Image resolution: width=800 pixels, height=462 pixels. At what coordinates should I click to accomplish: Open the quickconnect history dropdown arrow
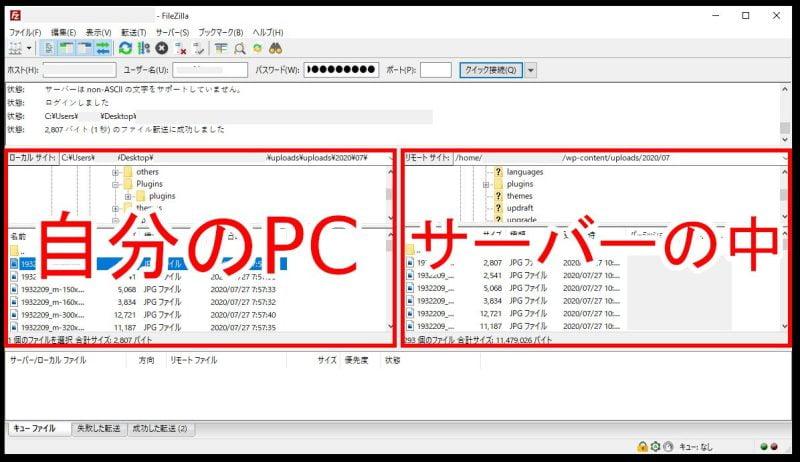[x=531, y=70]
